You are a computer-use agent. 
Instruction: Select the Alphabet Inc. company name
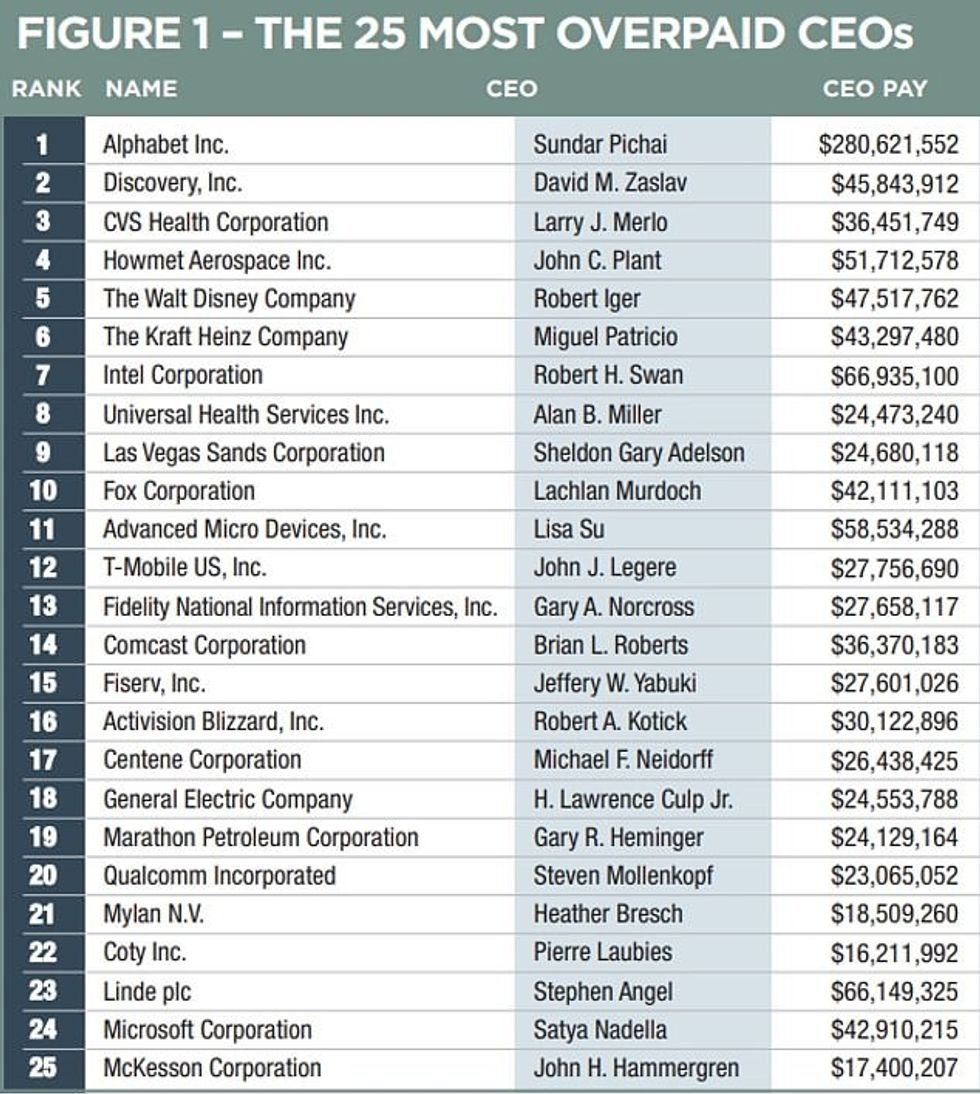[x=166, y=144]
